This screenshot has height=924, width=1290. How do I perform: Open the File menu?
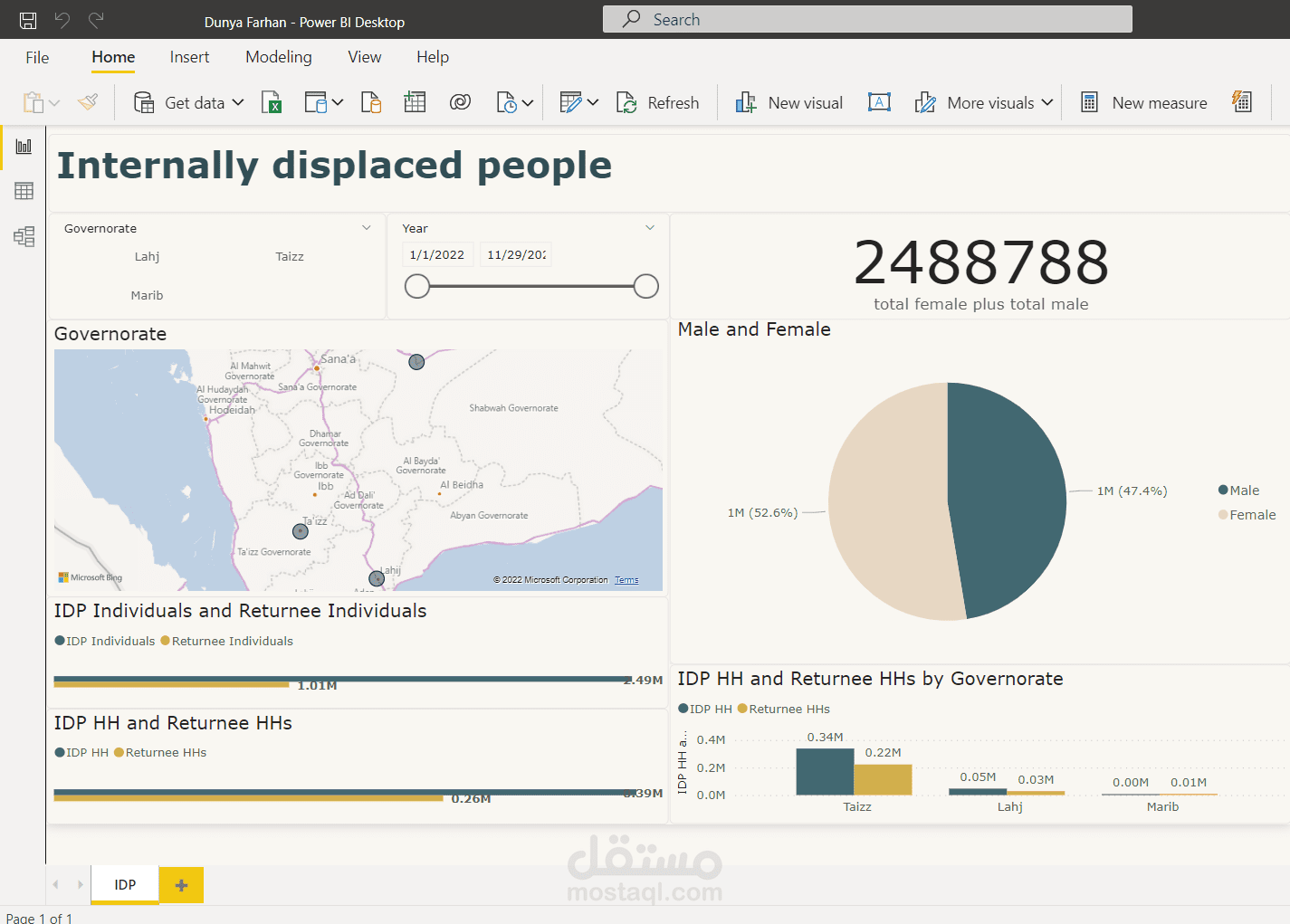(x=37, y=58)
